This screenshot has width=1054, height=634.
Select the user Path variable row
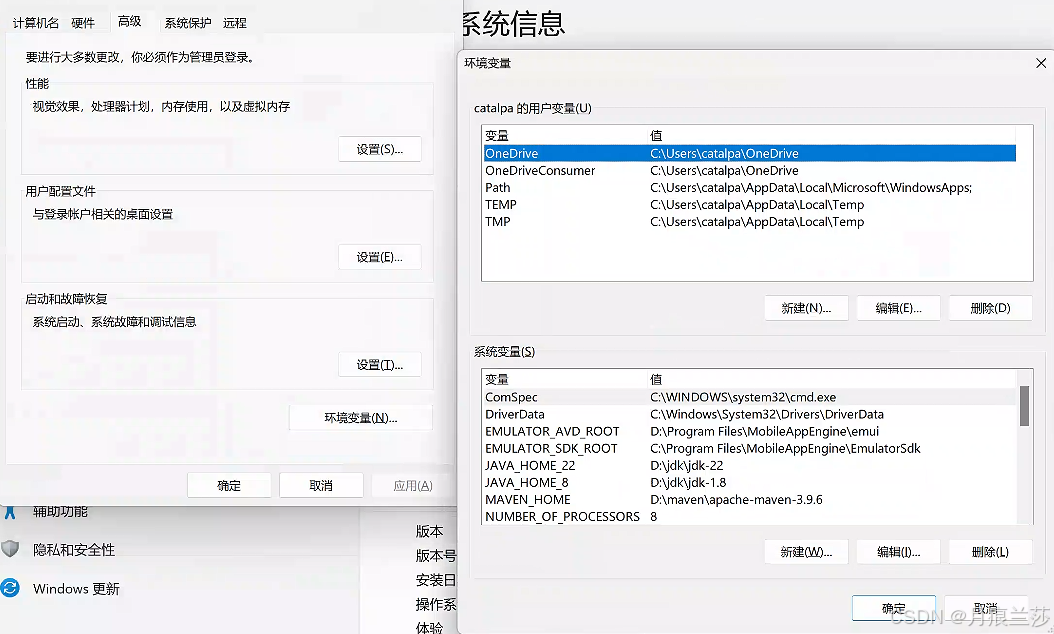749,188
